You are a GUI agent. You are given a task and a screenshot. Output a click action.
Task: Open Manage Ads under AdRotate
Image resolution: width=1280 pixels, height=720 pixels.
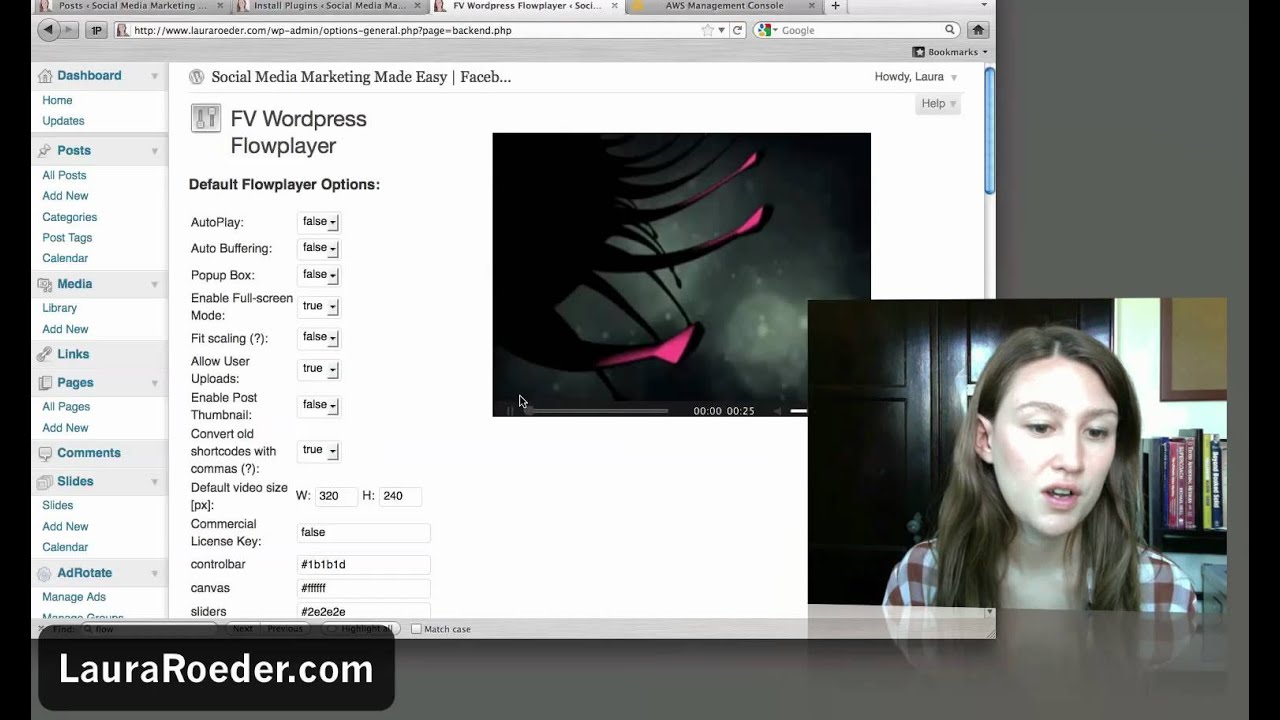[74, 597]
